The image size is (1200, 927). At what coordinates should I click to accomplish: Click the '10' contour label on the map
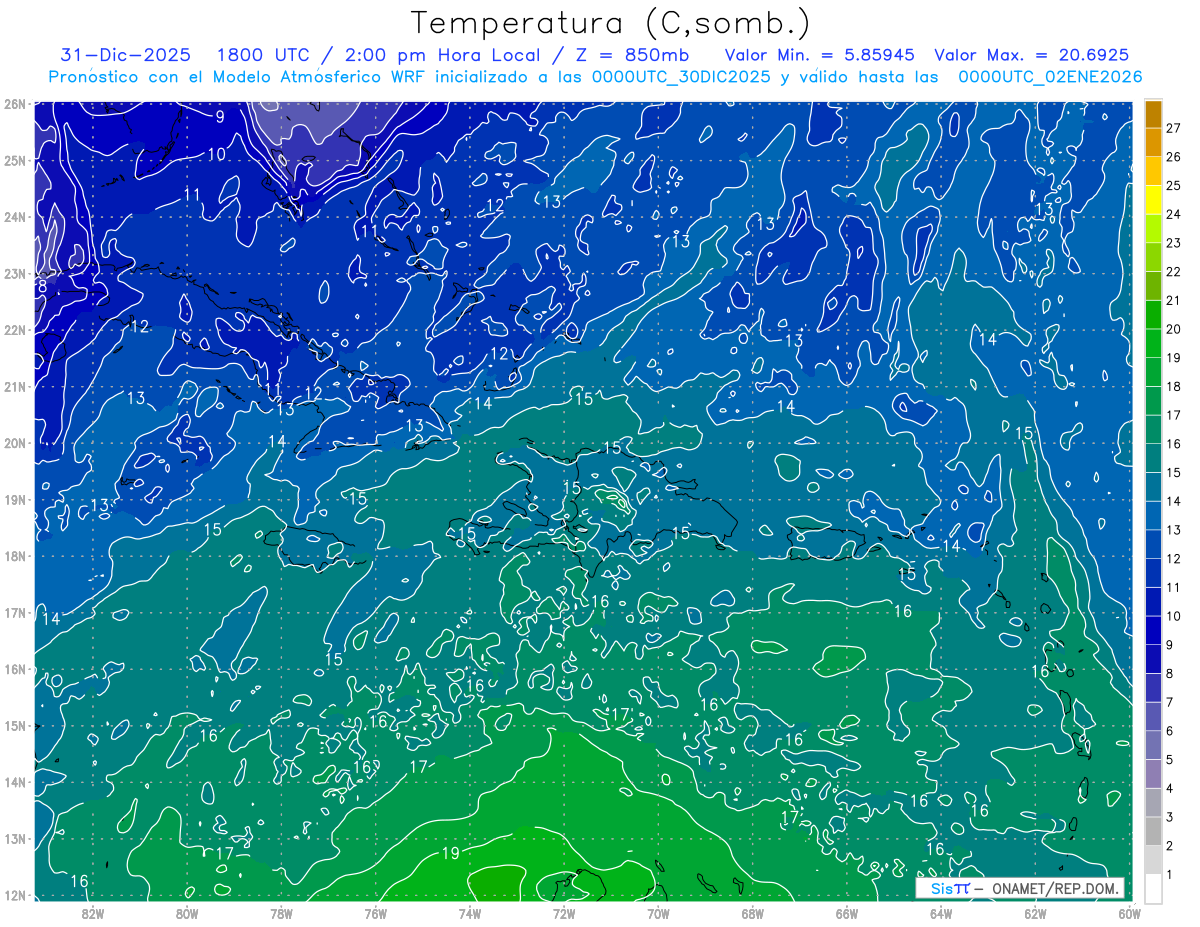[217, 154]
